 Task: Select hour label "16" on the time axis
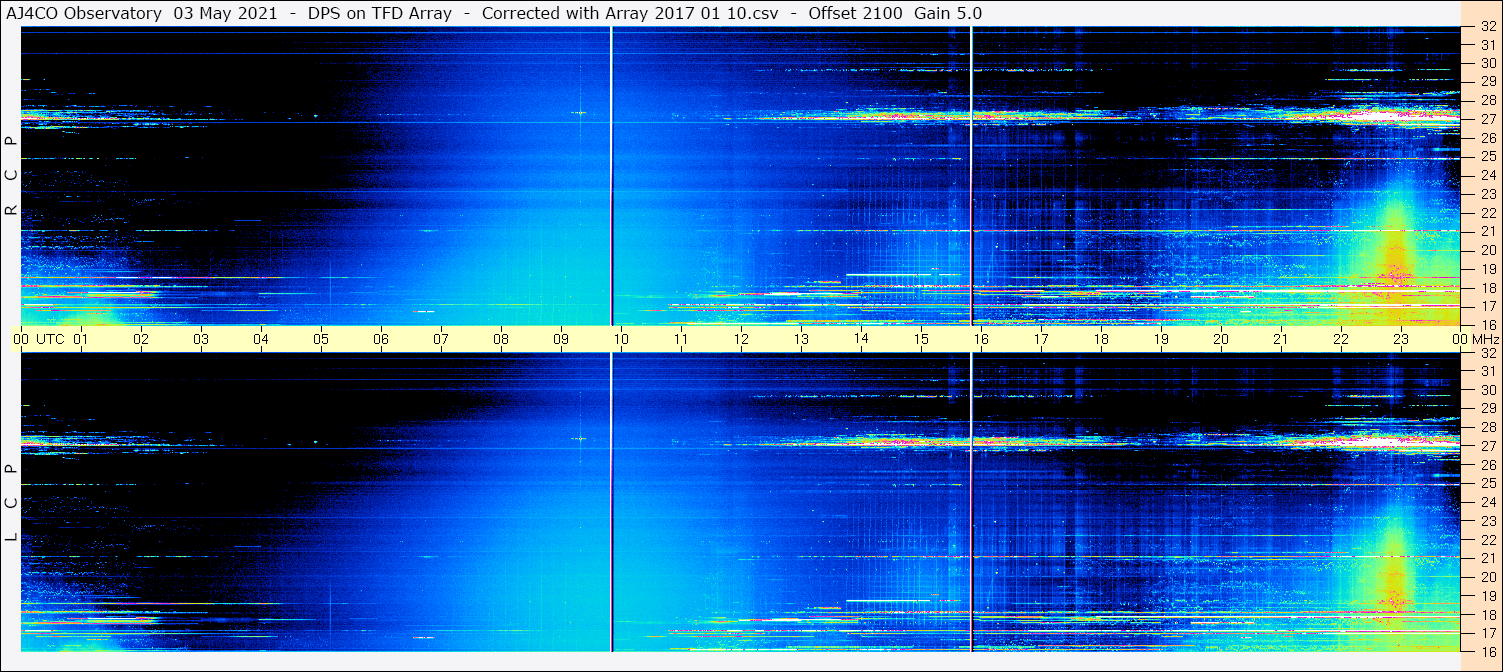(981, 339)
